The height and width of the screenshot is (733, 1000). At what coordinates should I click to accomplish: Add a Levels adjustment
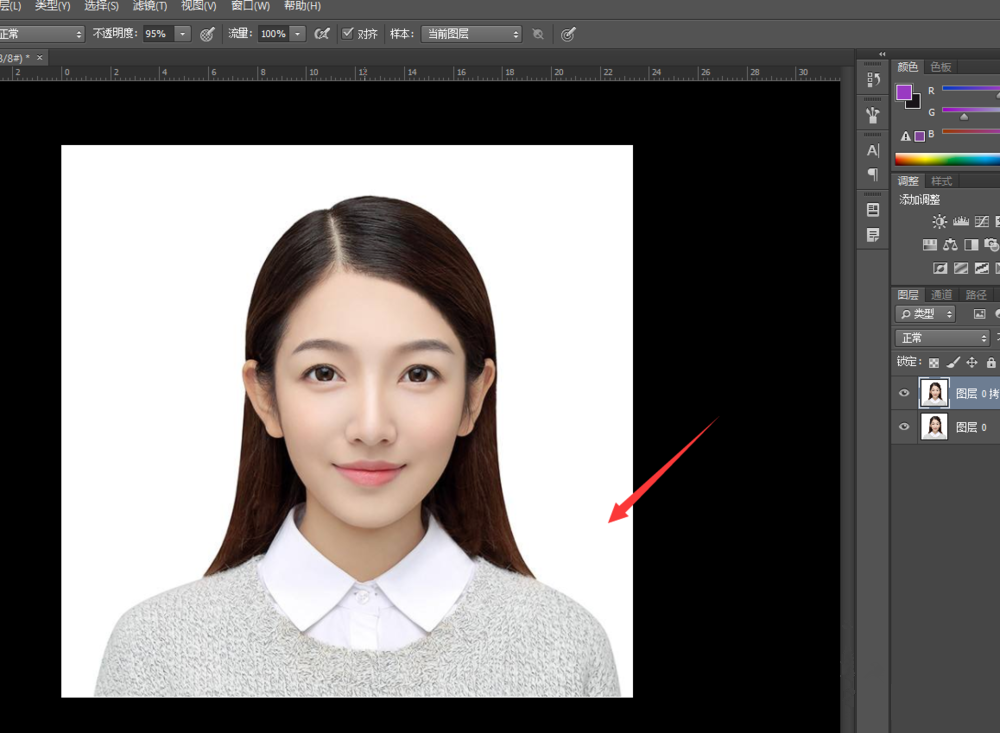(x=961, y=222)
